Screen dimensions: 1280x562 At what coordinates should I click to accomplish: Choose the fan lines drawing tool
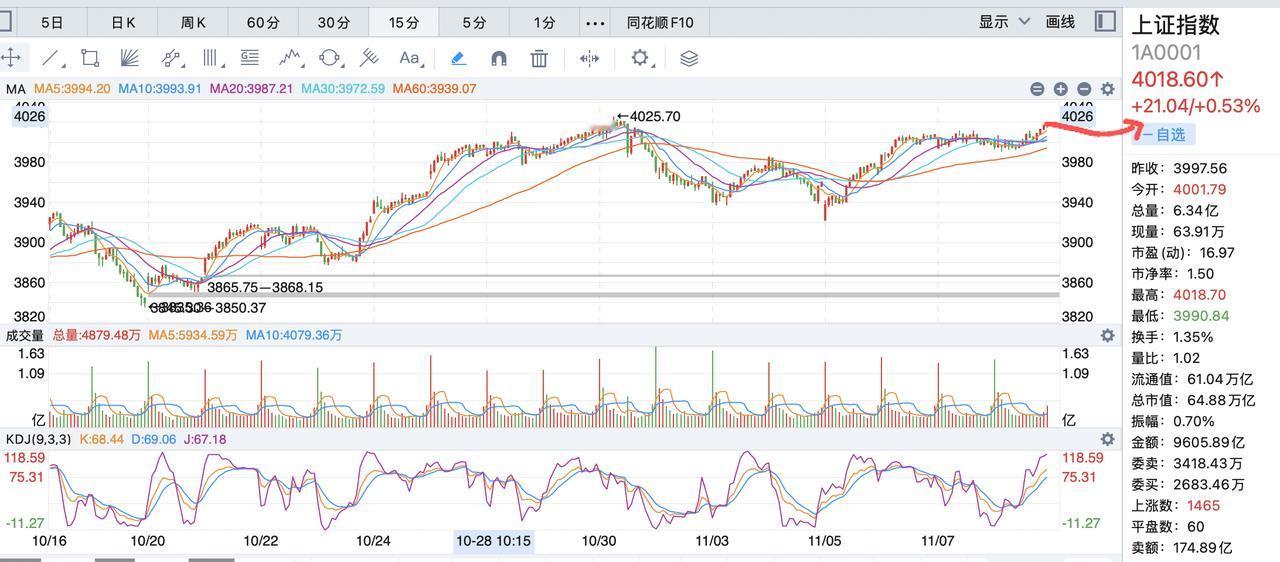pyautogui.click(x=128, y=58)
